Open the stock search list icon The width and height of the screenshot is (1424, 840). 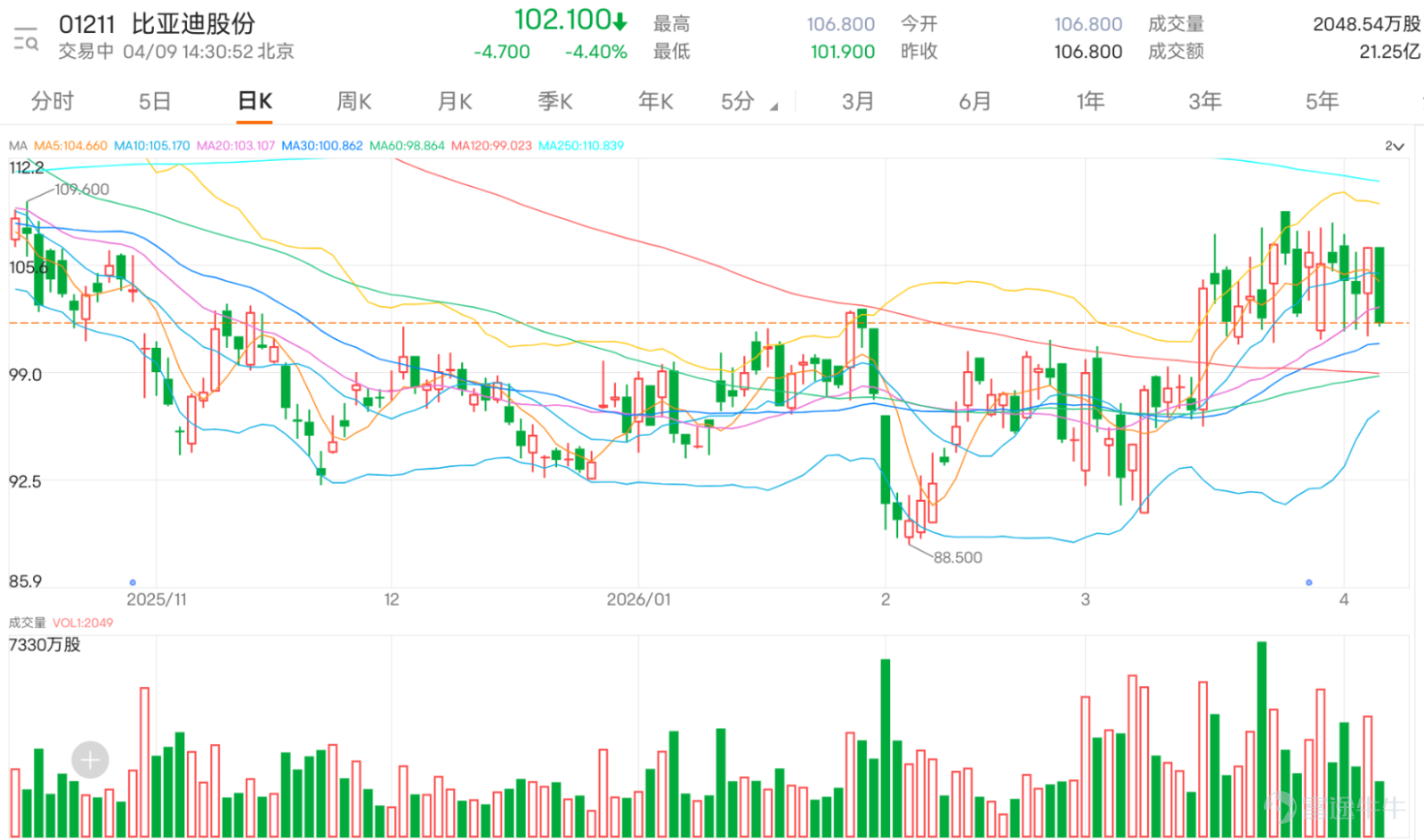26,38
